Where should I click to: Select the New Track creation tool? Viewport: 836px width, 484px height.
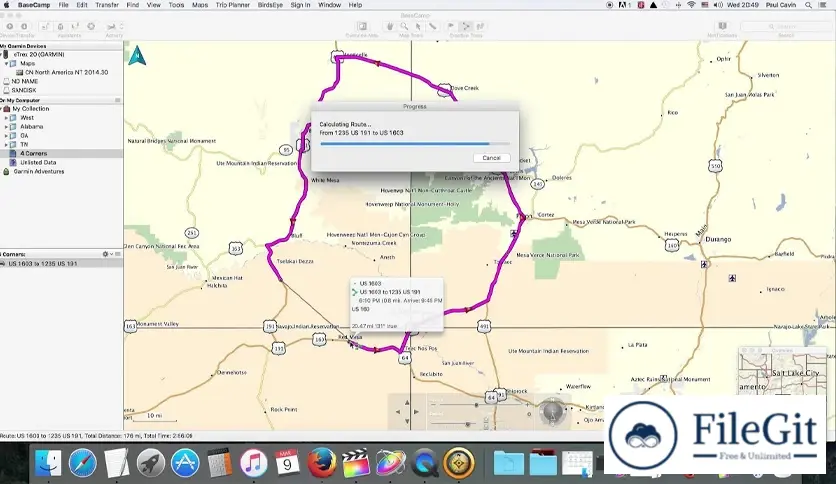tap(480, 26)
